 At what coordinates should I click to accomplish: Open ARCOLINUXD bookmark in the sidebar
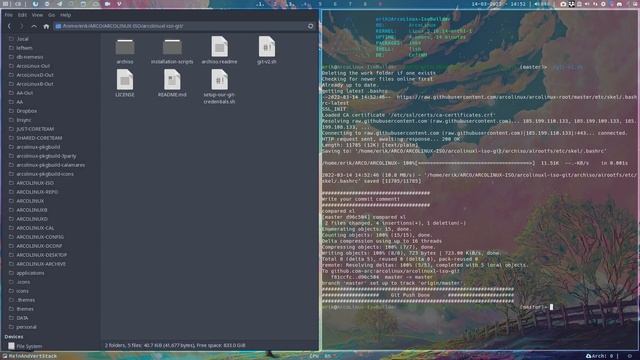[x=32, y=219]
